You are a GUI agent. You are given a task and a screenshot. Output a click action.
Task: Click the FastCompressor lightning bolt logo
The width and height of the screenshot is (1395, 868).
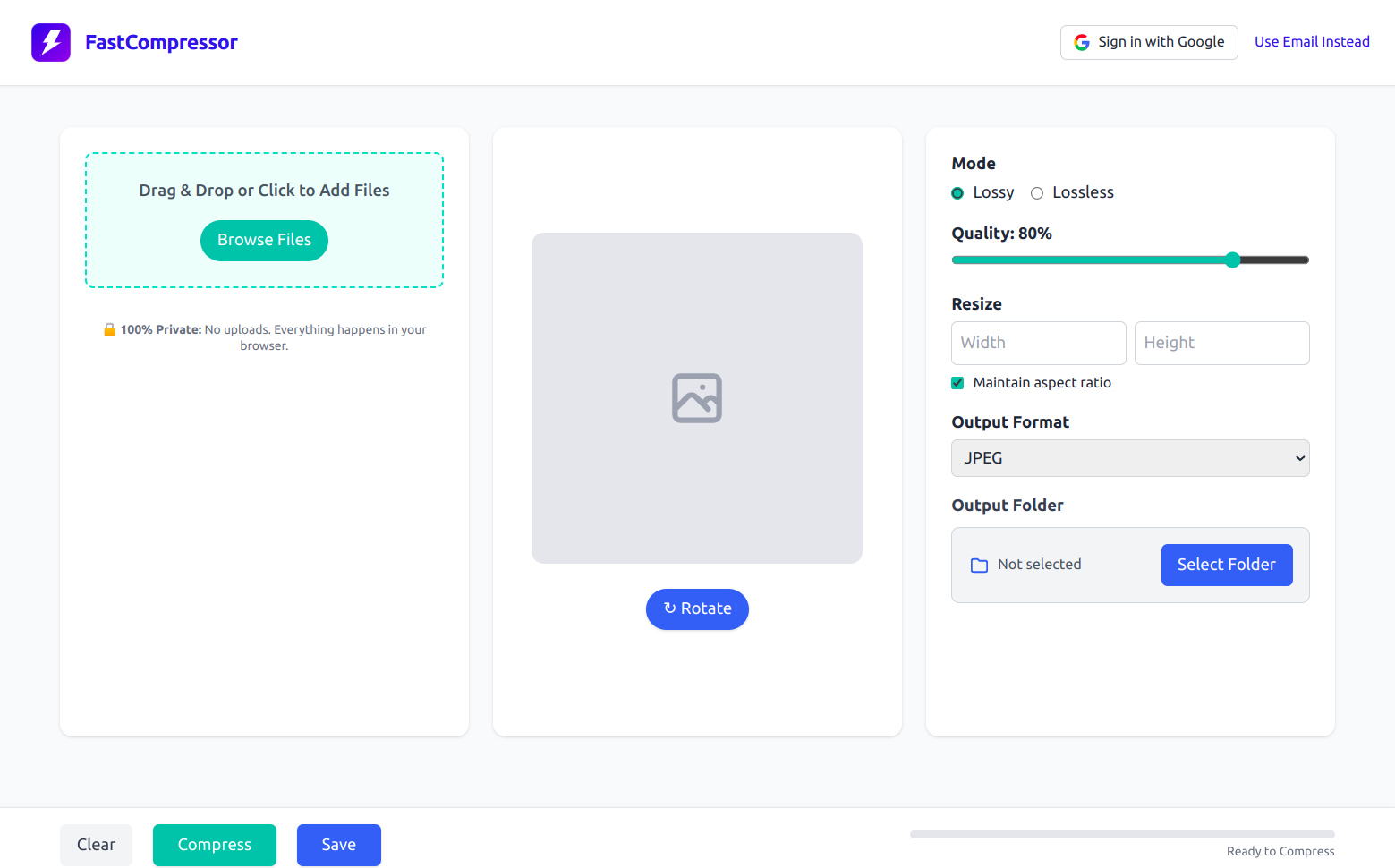tap(50, 41)
